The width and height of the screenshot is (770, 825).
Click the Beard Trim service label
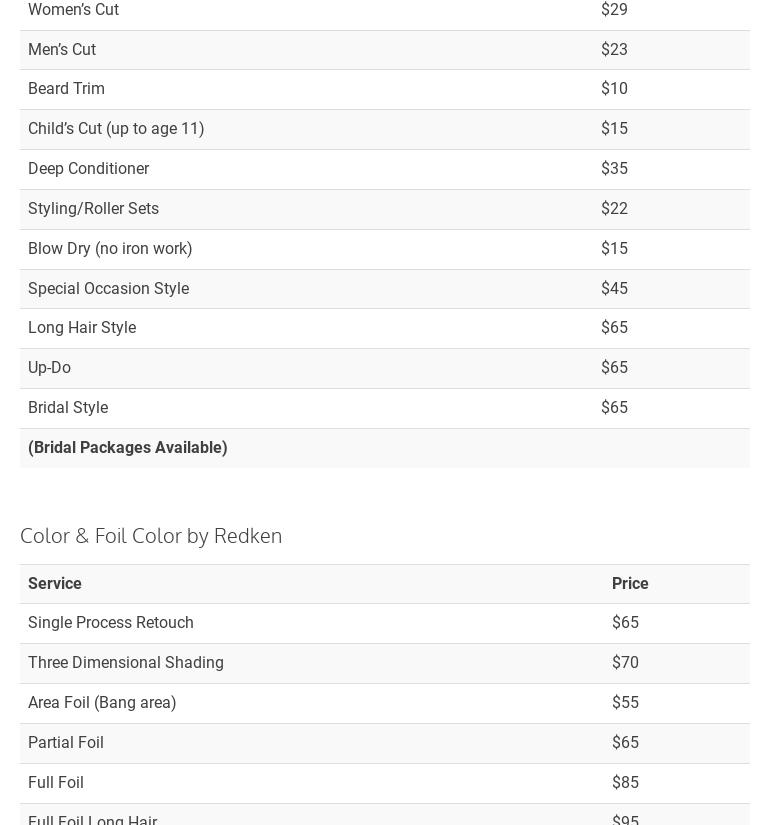click(66, 89)
